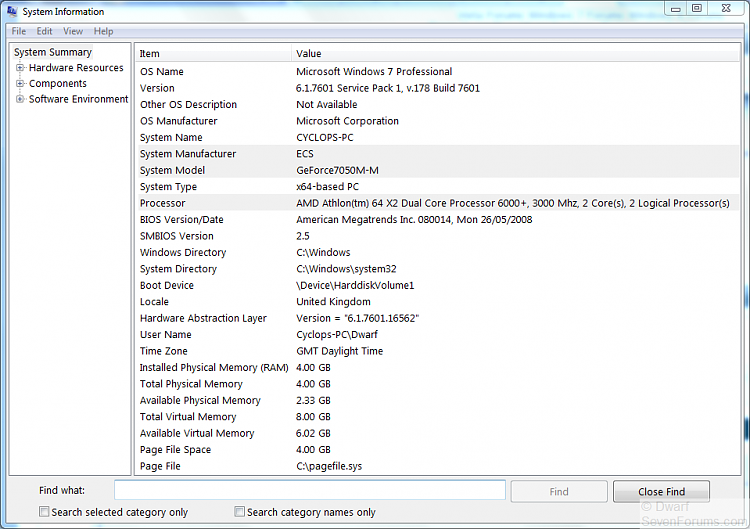
Task: Click the Windows Directory row label
Action: tap(183, 253)
